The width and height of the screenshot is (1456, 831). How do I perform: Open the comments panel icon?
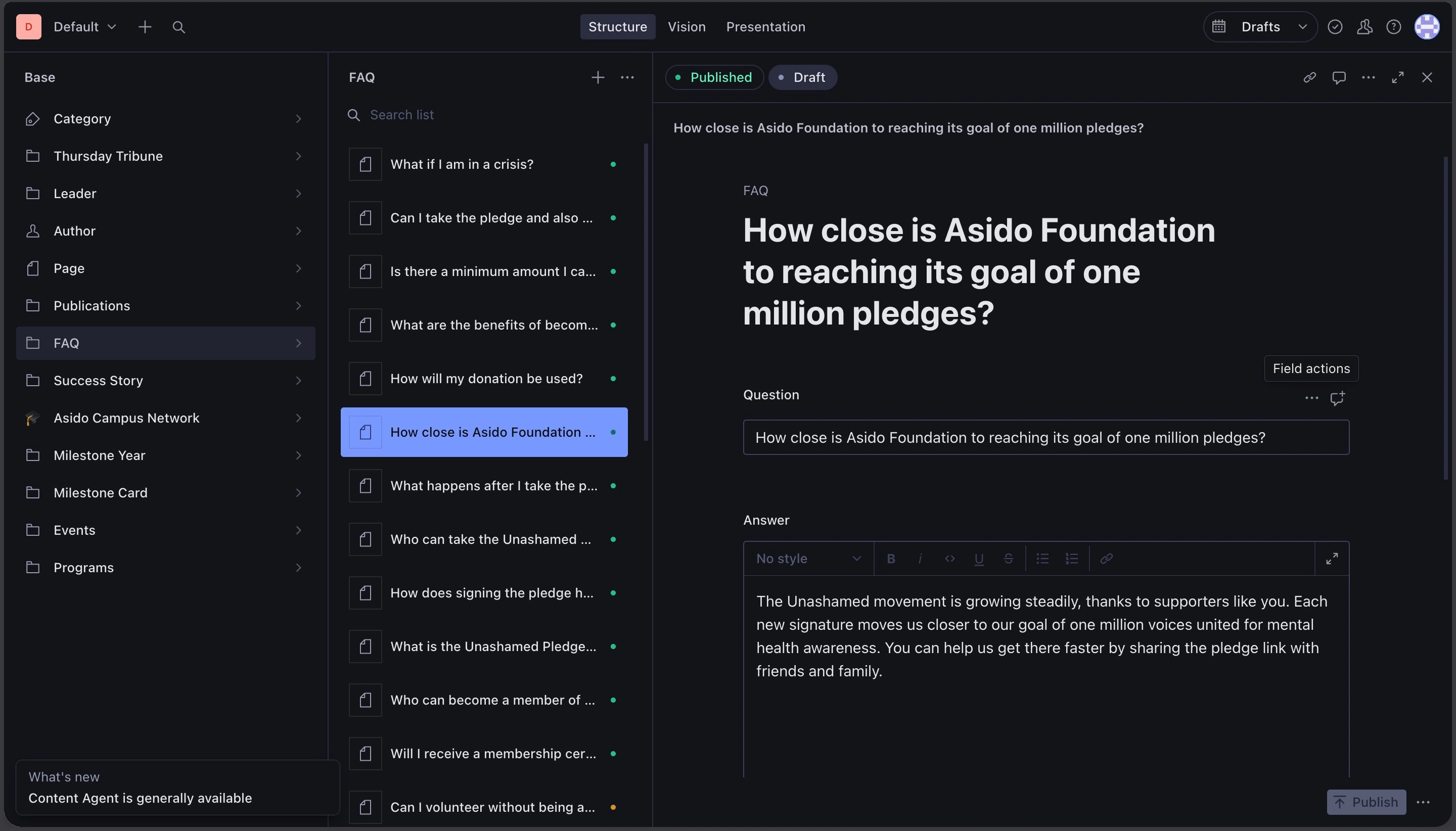click(1339, 77)
